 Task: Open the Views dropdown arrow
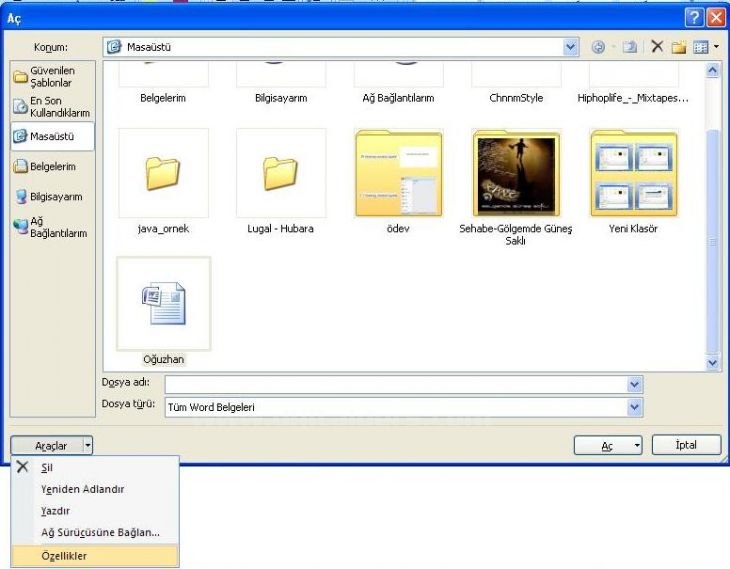point(716,47)
